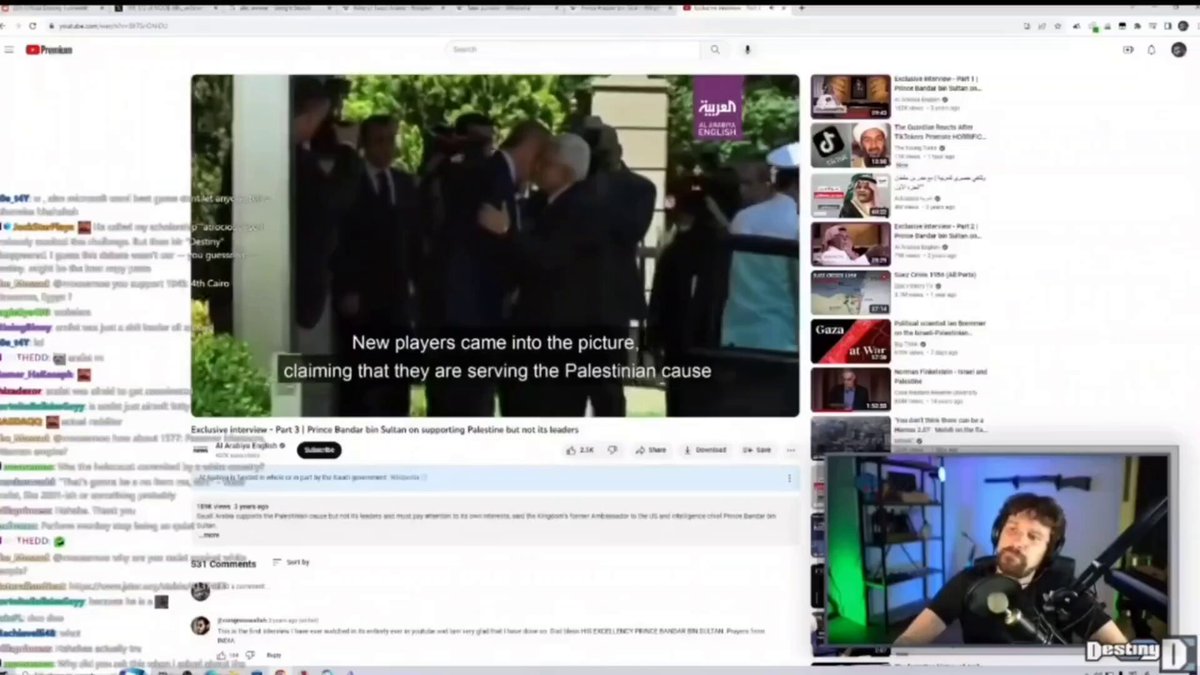Open the notifications bell
This screenshot has height=675, width=1200.
pyautogui.click(x=1151, y=49)
